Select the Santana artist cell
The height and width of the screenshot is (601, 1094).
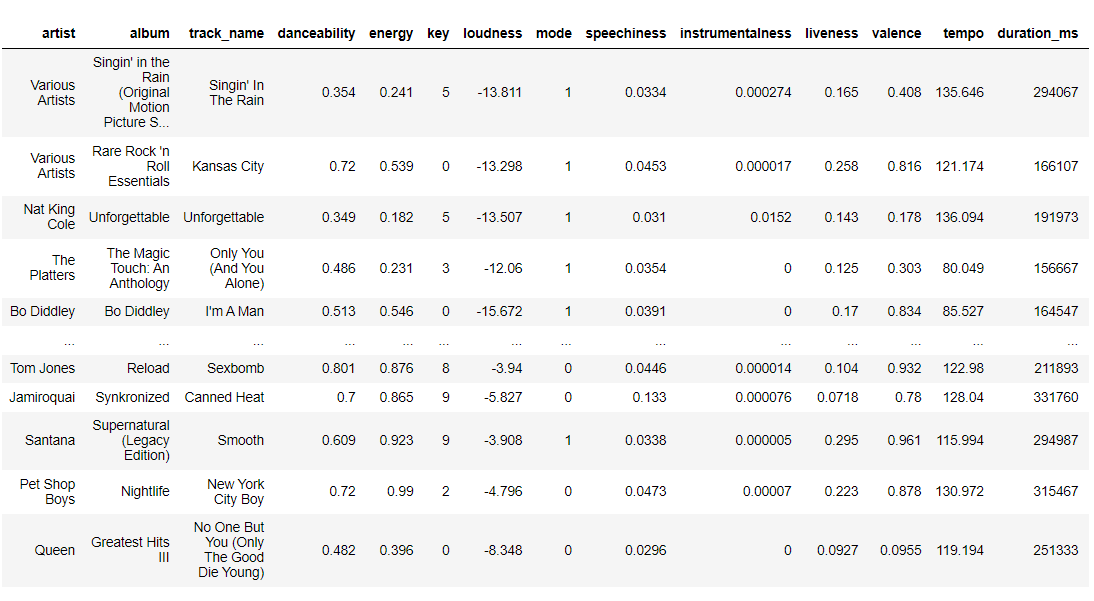(x=50, y=440)
